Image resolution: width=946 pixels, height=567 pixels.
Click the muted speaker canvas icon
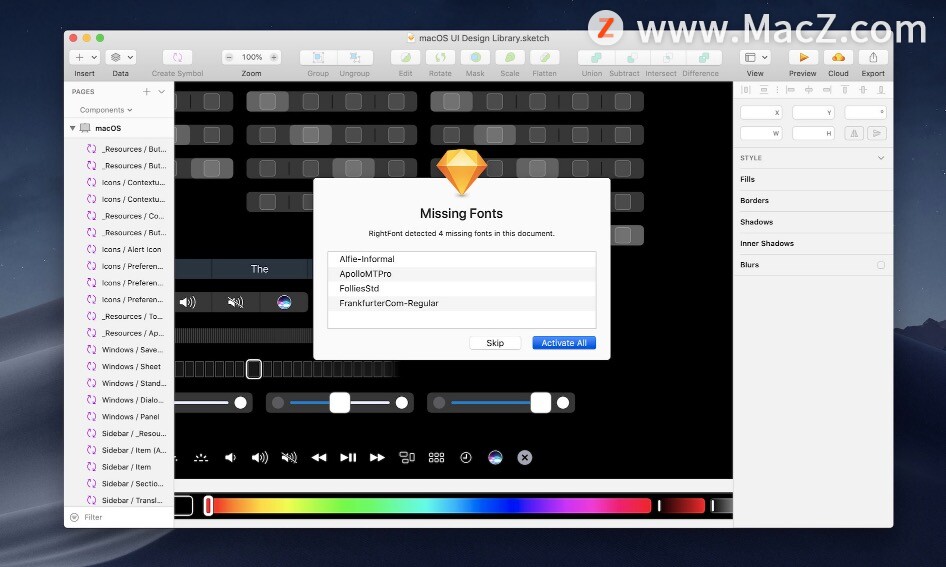pos(289,458)
